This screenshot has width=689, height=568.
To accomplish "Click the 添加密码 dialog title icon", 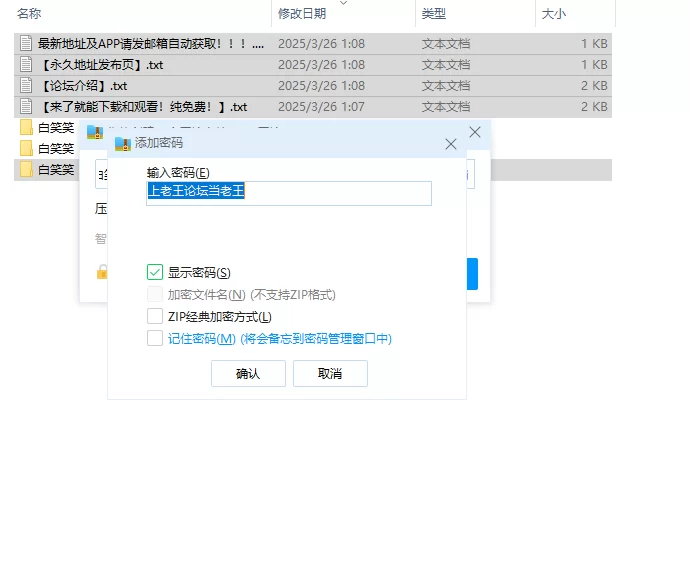I will point(123,144).
